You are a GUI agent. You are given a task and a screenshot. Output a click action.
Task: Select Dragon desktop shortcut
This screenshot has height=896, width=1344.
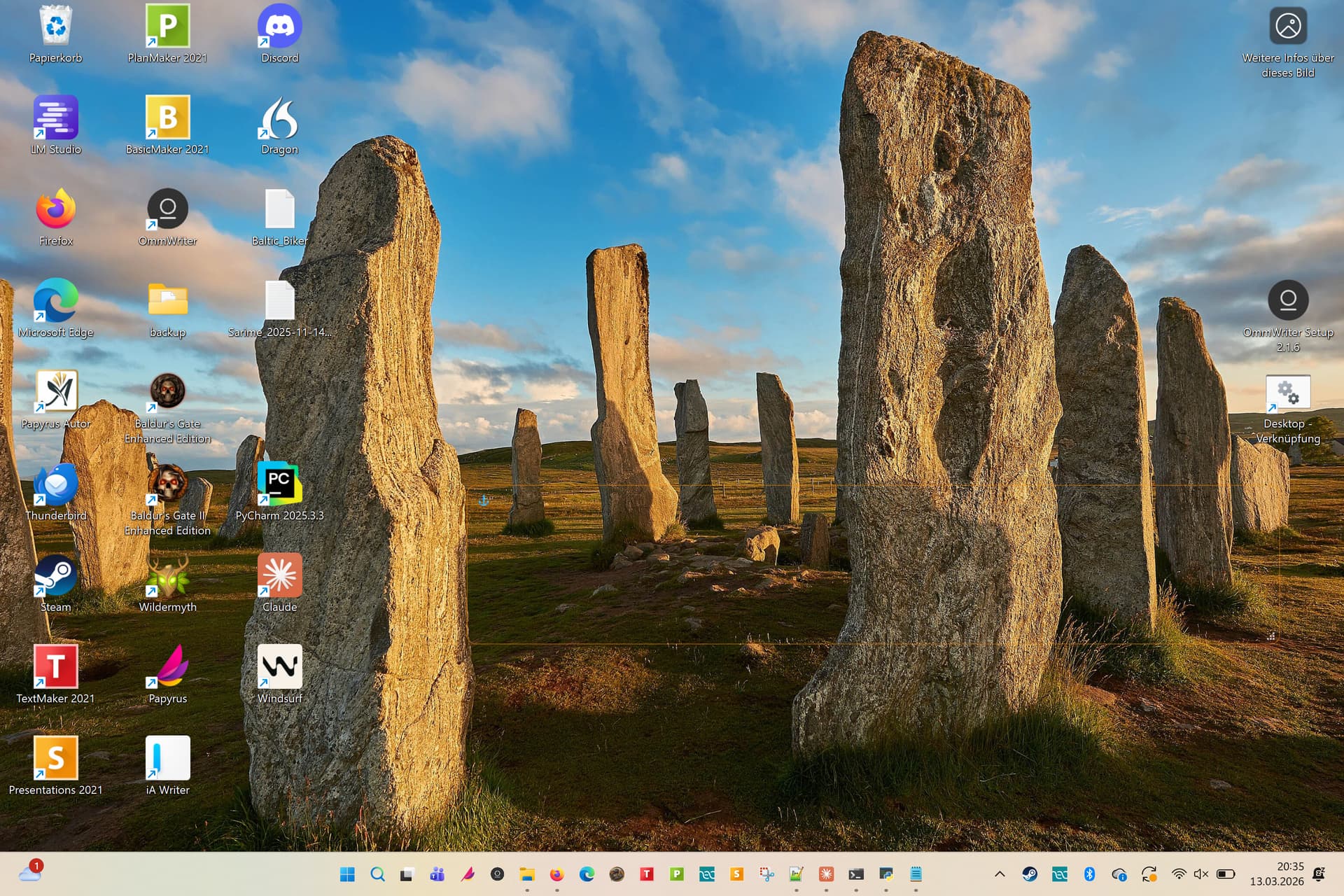pos(279,118)
